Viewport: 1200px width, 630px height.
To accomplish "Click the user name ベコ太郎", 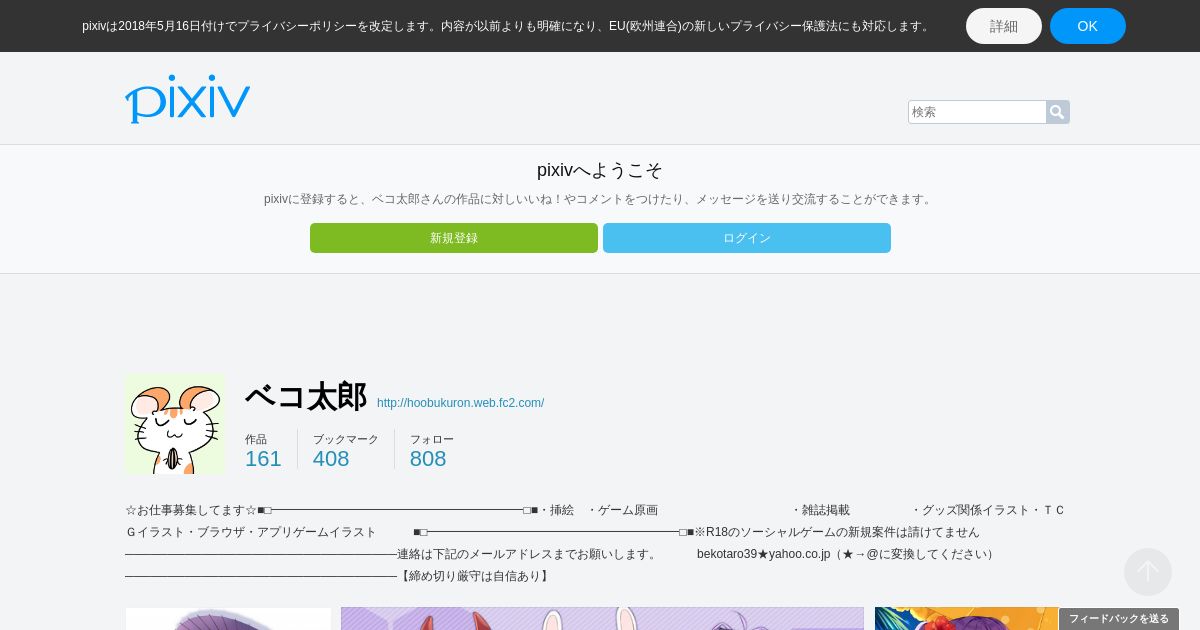I will point(306,397).
